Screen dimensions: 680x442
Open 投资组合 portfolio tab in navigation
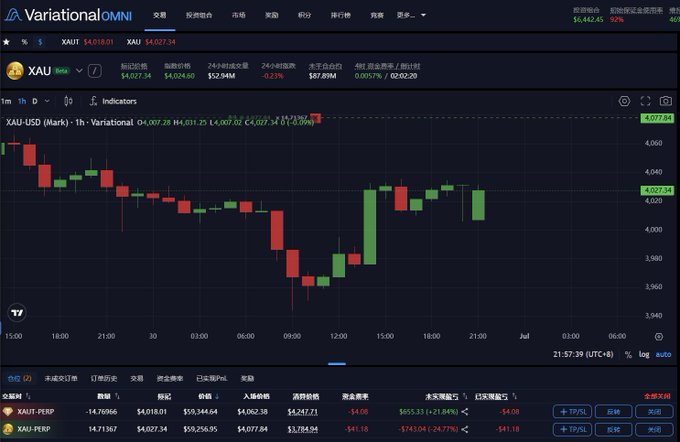pos(199,15)
